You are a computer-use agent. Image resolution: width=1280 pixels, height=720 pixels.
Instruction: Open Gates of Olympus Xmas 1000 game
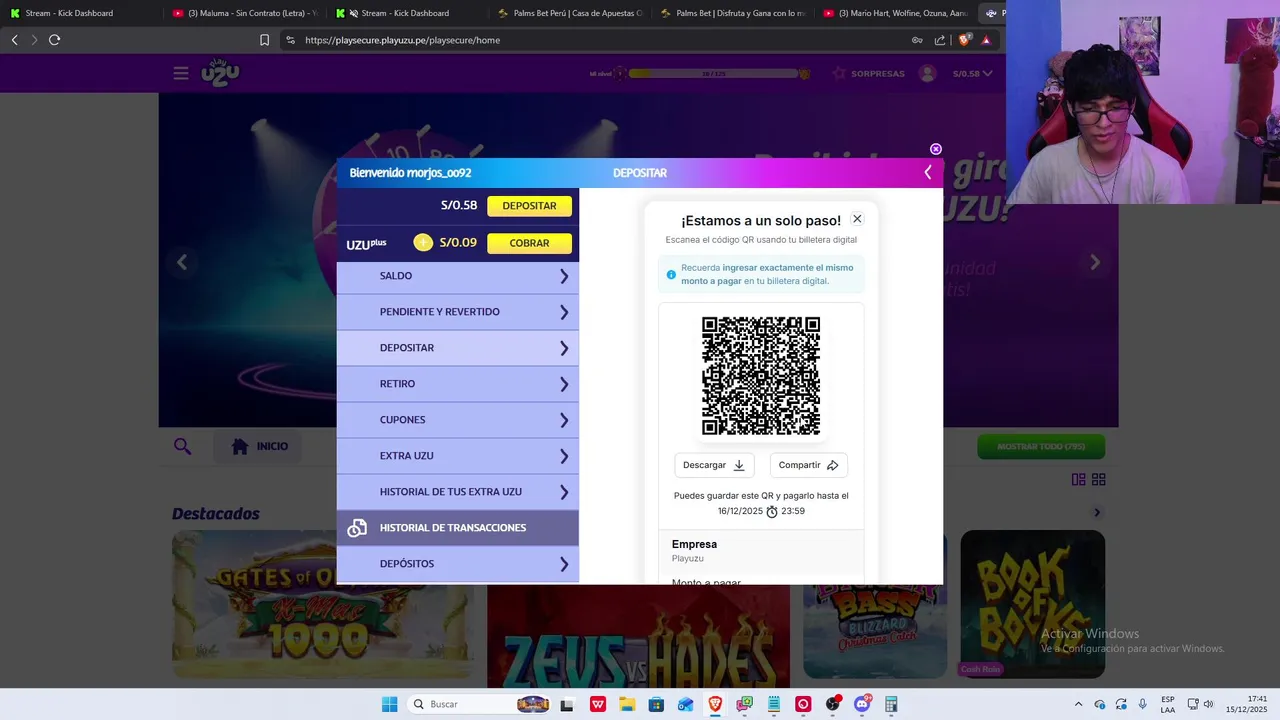(322, 605)
